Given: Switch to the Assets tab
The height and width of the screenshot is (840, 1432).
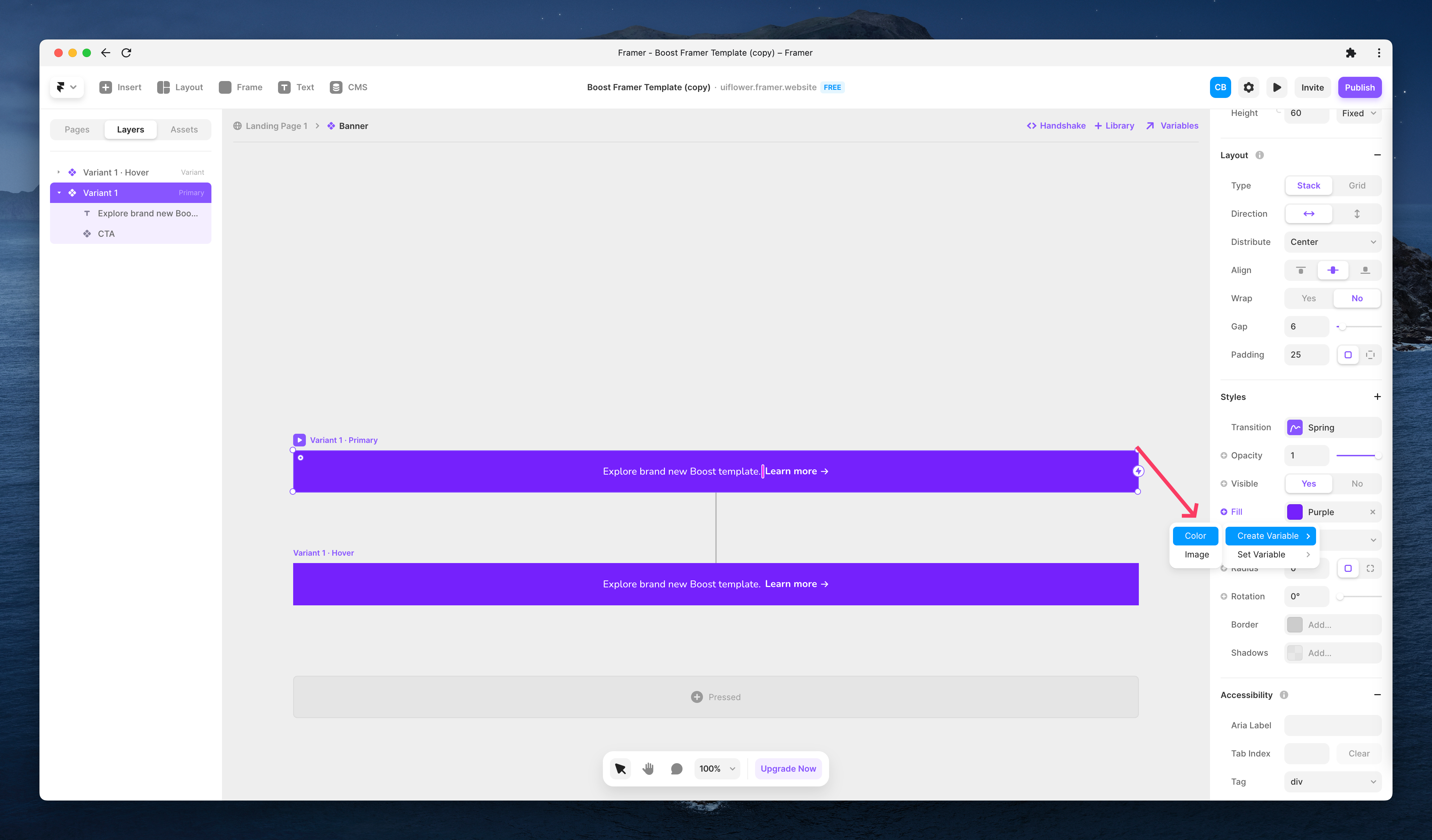Looking at the screenshot, I should pyautogui.click(x=184, y=130).
